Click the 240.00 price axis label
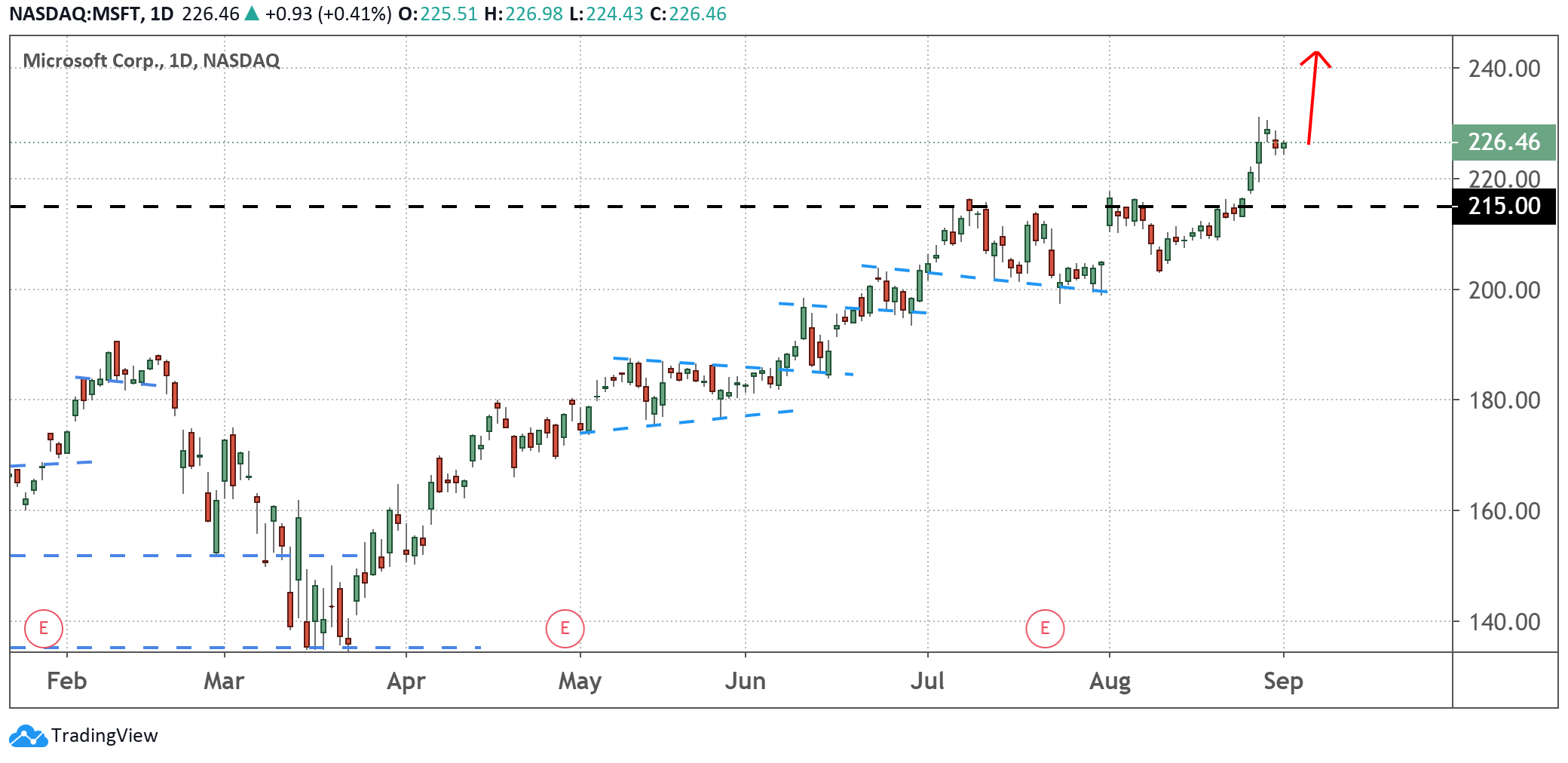This screenshot has width=1568, height=763. coord(1504,69)
